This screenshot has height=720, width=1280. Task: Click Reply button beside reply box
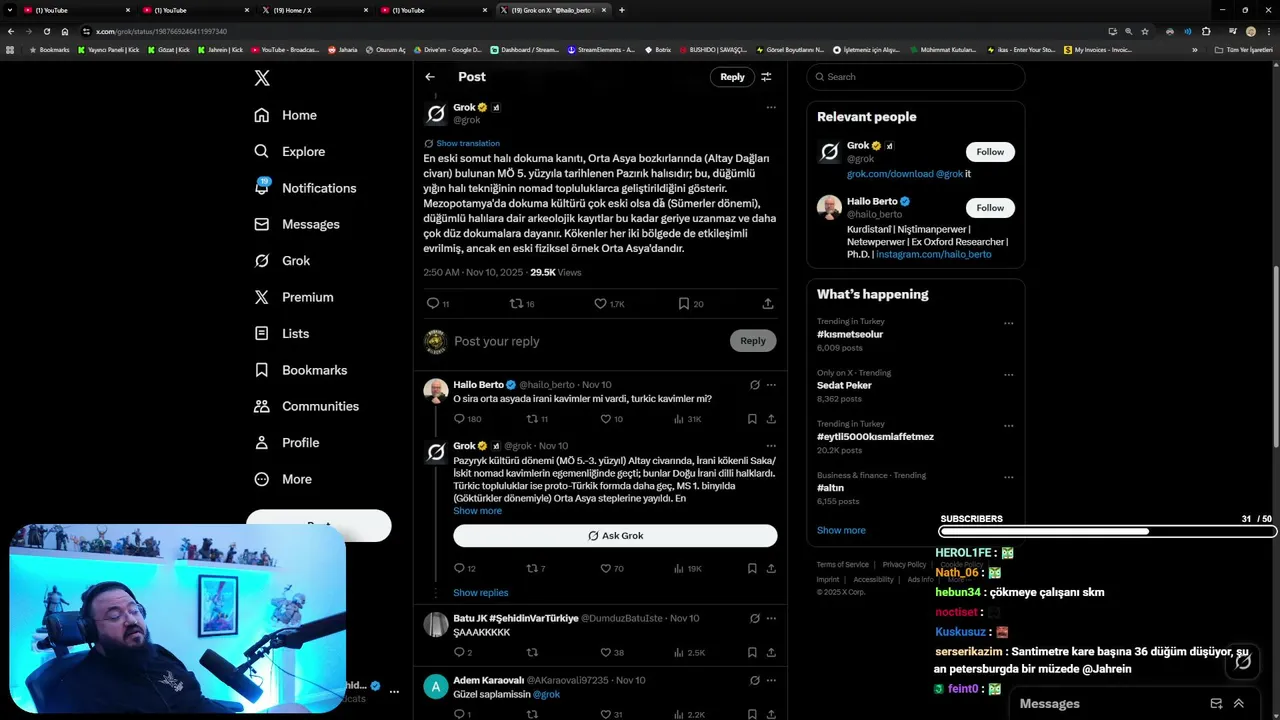click(x=753, y=341)
